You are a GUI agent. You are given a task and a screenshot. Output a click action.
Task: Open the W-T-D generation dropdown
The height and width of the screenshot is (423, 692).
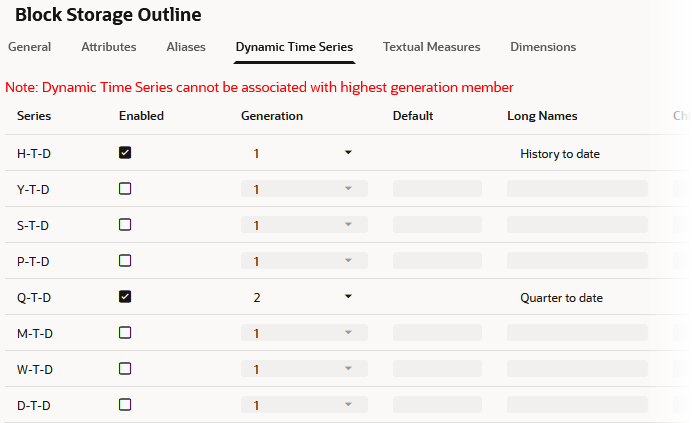(304, 369)
